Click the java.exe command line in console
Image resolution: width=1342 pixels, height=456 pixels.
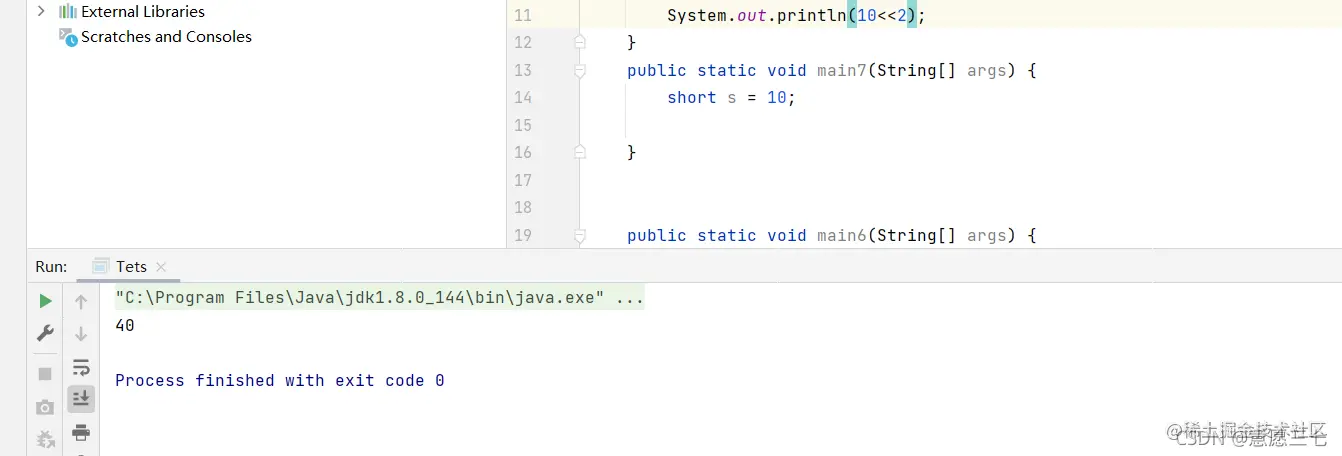[380, 298]
